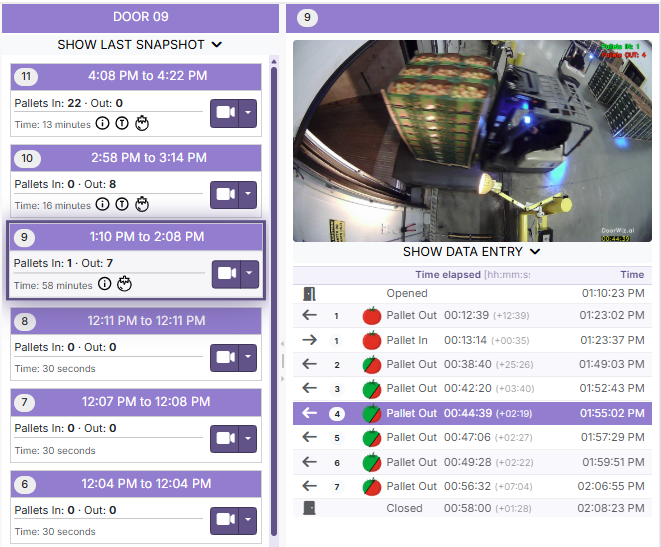Image resolution: width=661 pixels, height=547 pixels.
Task: Click 'Pallets In: 0 · Out: 8' text
Action: pos(65,185)
